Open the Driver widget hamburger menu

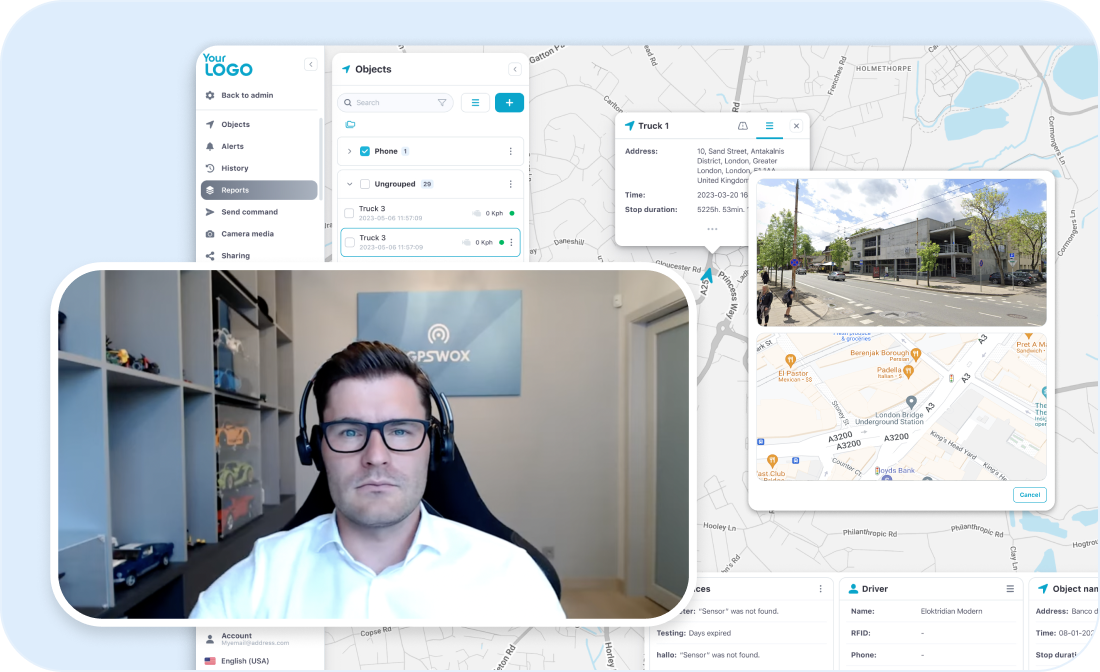click(1010, 589)
